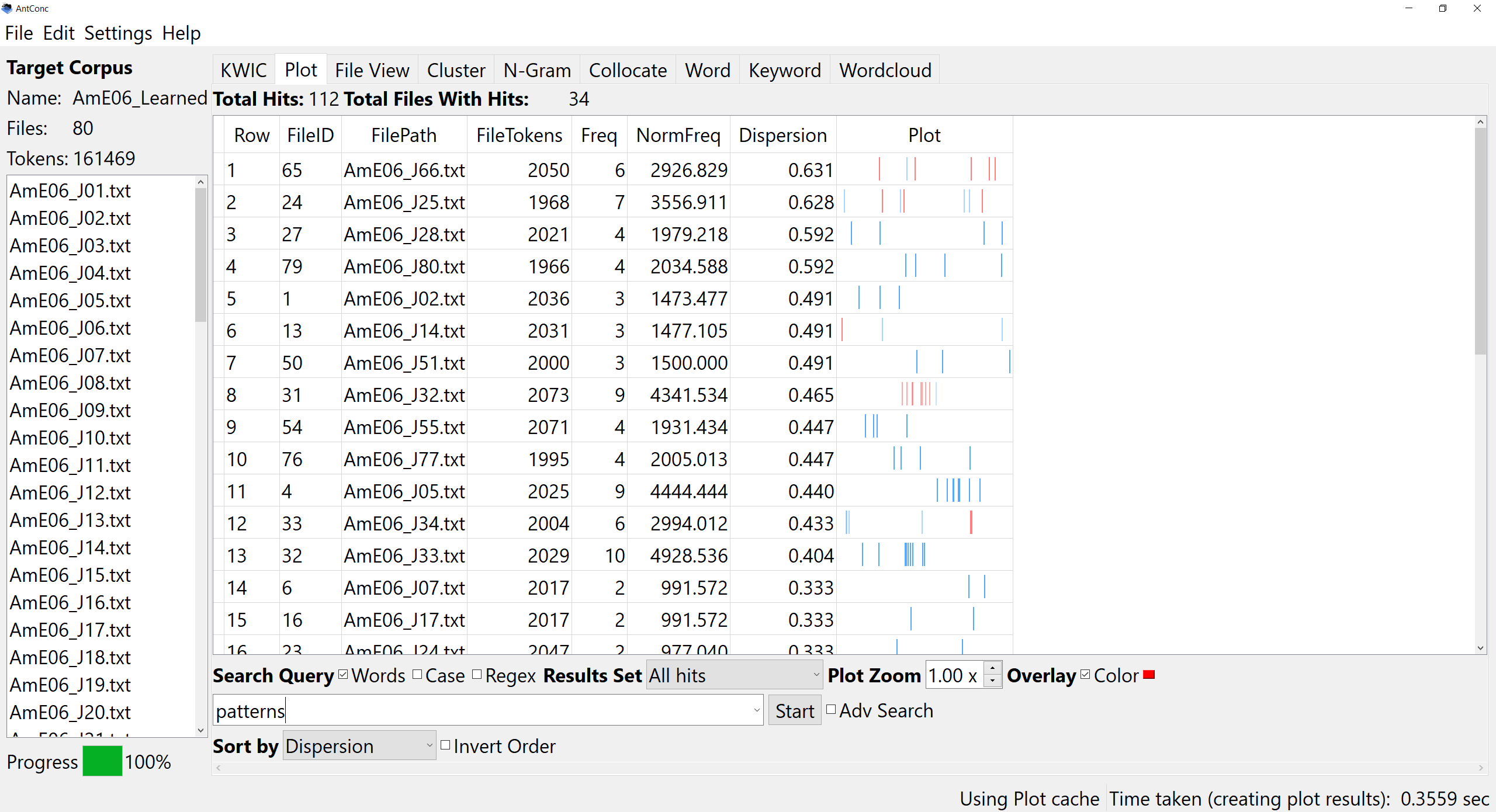This screenshot has width=1496, height=812.
Task: Toggle the Words checkbox
Action: click(344, 675)
